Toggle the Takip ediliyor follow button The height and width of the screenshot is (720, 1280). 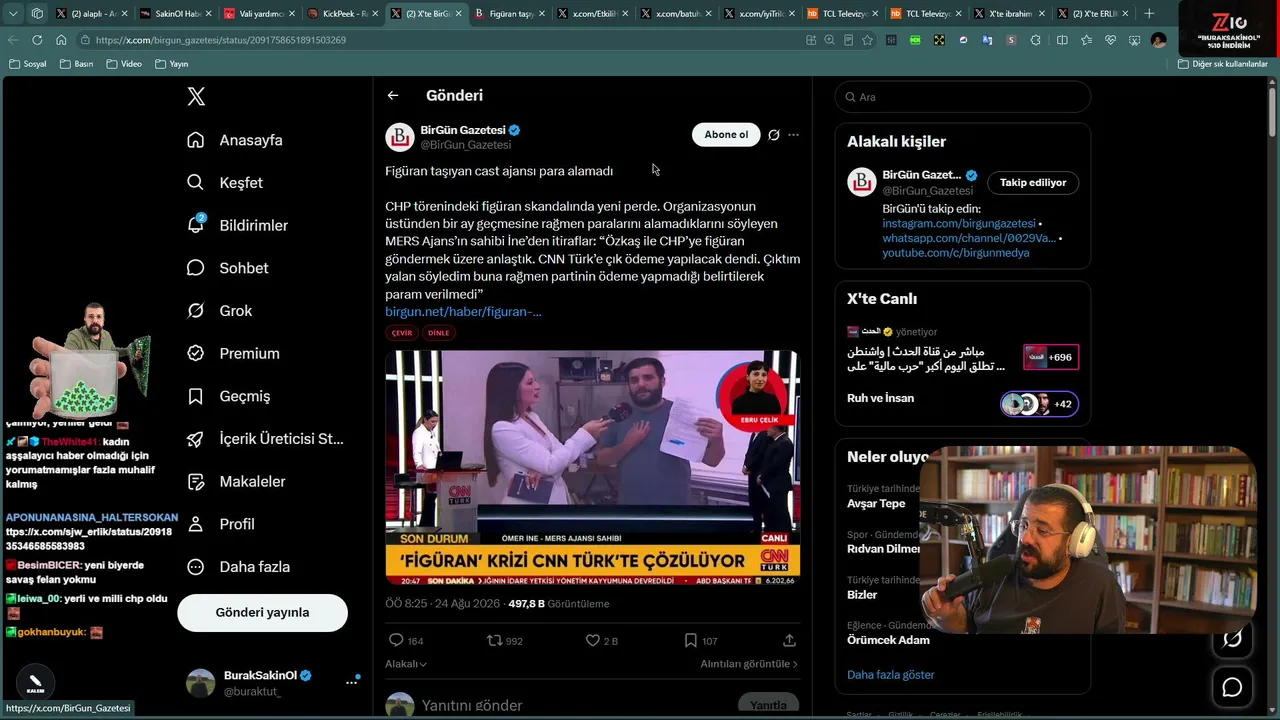(1033, 182)
